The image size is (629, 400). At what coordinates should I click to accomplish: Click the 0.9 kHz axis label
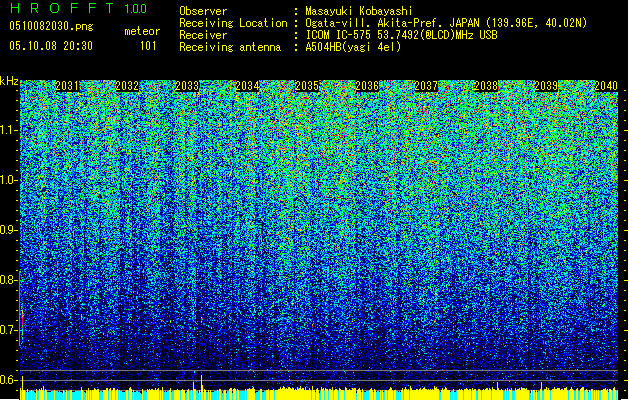9,230
